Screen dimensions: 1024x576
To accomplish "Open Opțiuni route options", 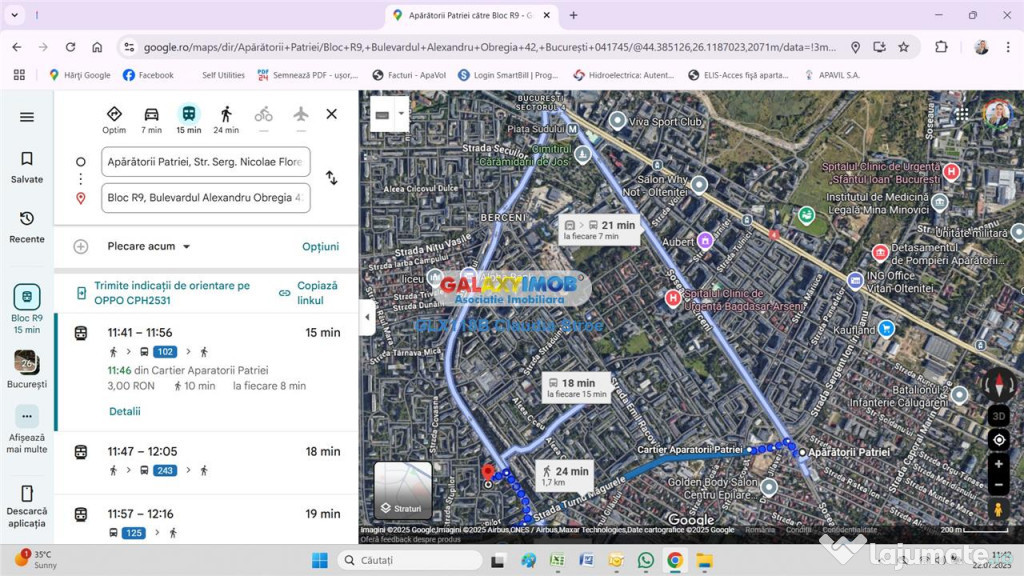I will coord(320,246).
